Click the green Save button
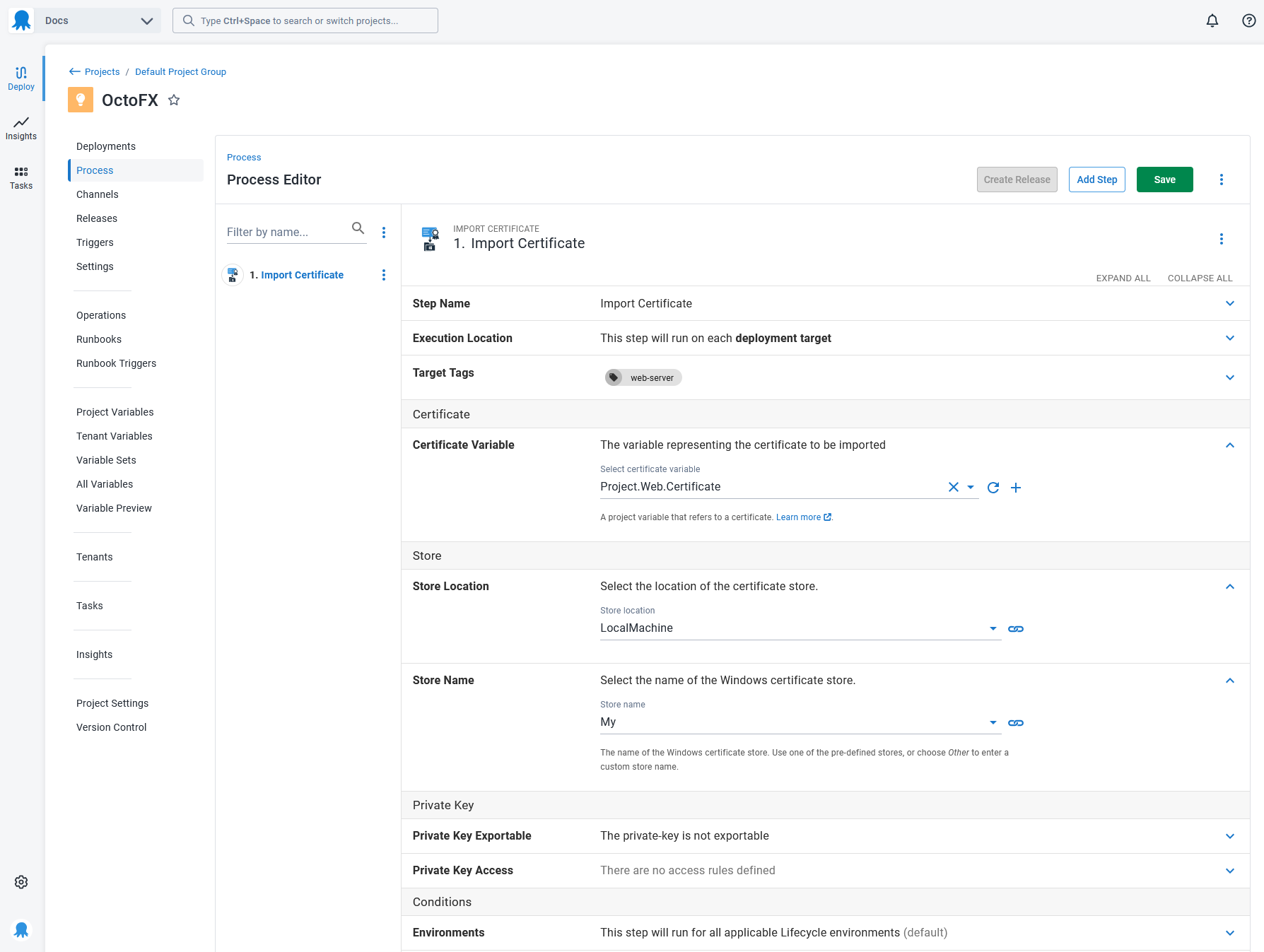 point(1165,180)
